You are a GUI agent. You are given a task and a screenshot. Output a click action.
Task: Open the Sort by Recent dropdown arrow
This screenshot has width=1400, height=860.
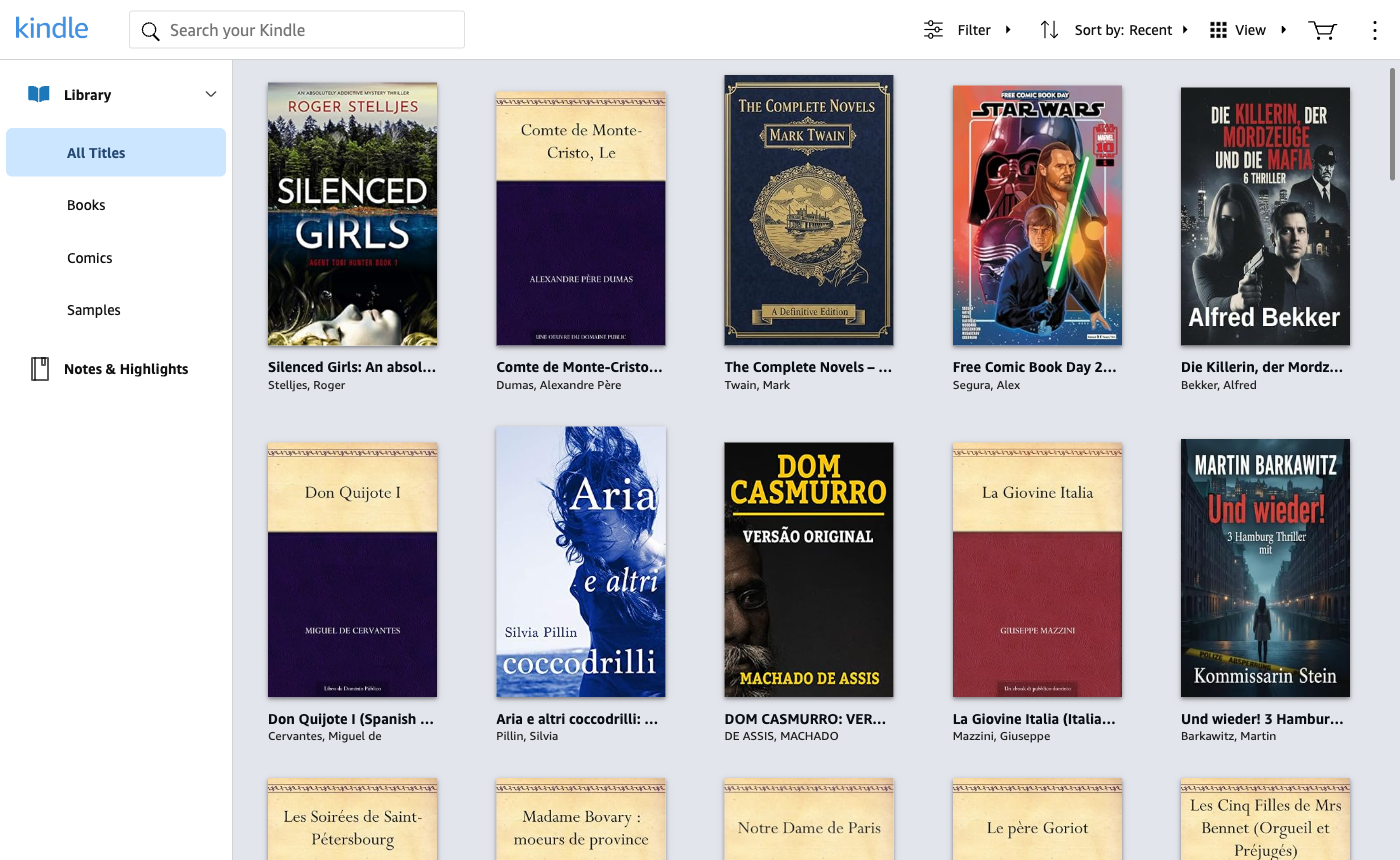pos(1185,30)
